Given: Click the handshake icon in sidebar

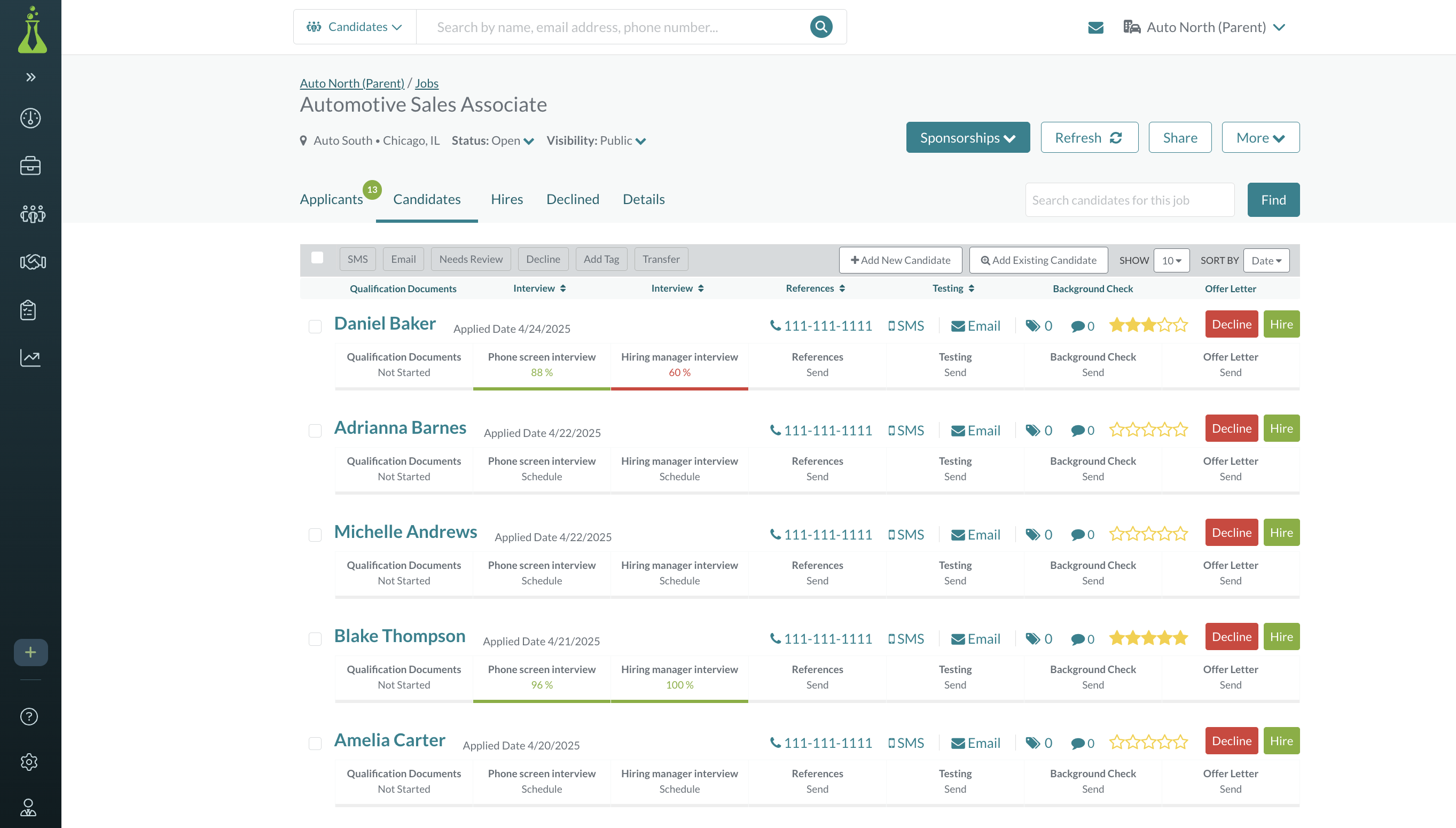Looking at the screenshot, I should point(33,262).
